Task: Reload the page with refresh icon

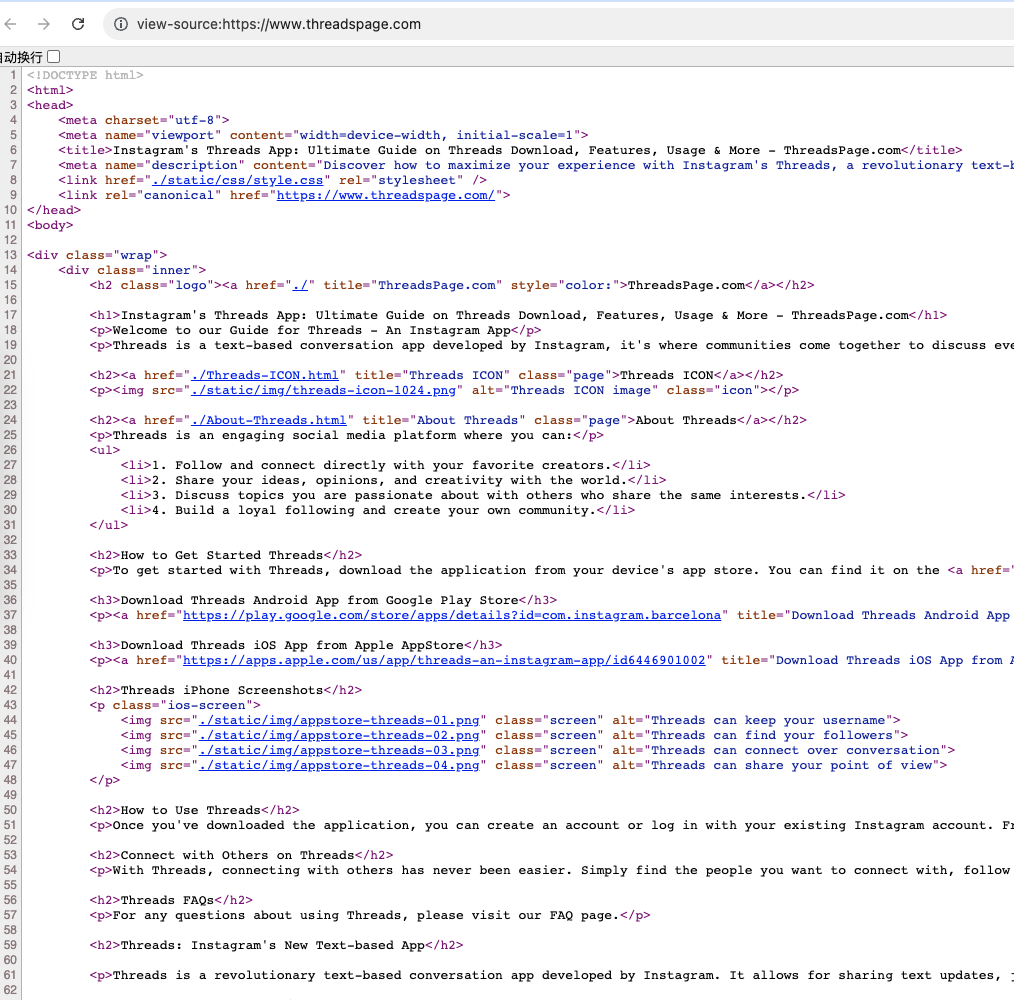Action: 78,24
